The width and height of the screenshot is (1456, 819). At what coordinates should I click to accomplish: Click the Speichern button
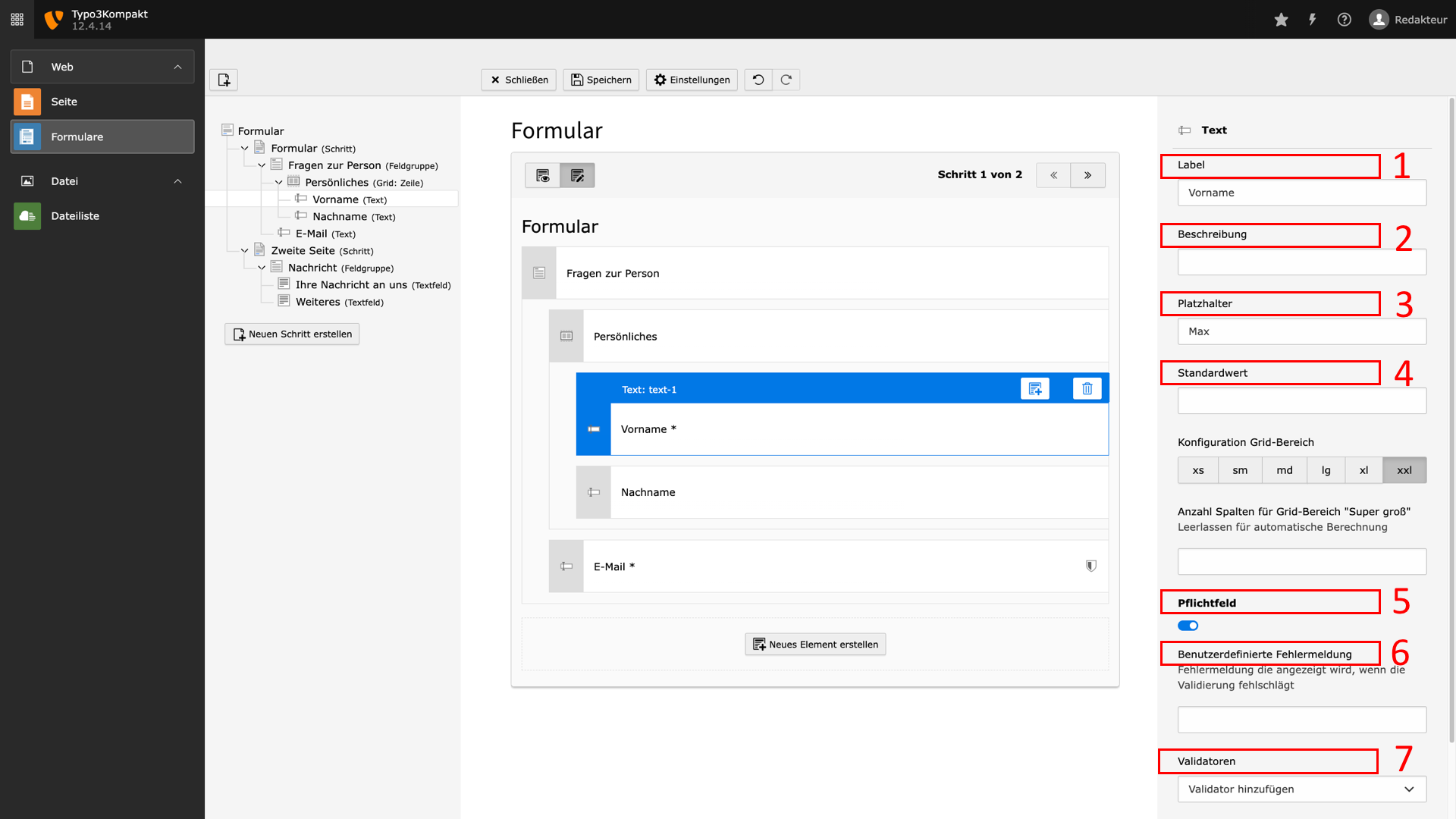(601, 80)
